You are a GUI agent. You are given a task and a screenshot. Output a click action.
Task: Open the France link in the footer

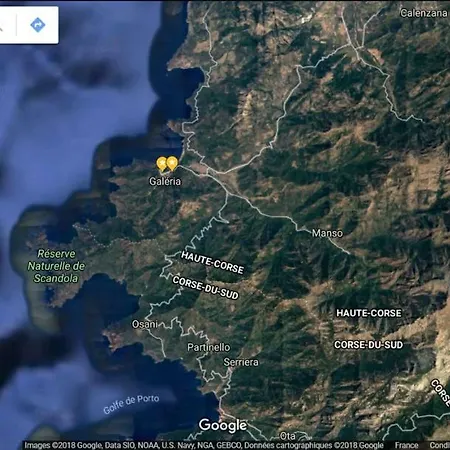pyautogui.click(x=406, y=445)
